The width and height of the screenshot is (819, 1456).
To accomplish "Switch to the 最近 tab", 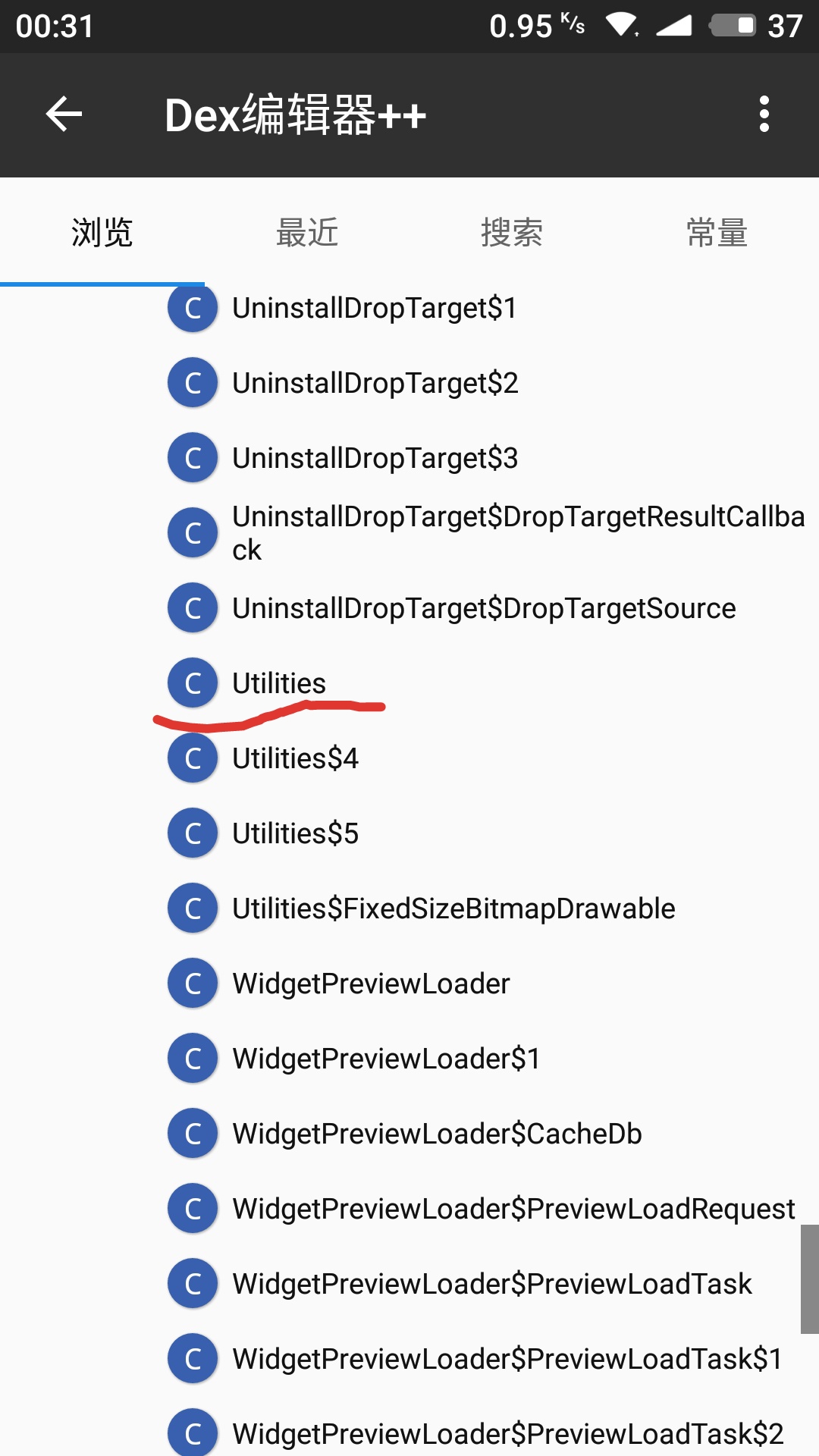I will tap(307, 232).
